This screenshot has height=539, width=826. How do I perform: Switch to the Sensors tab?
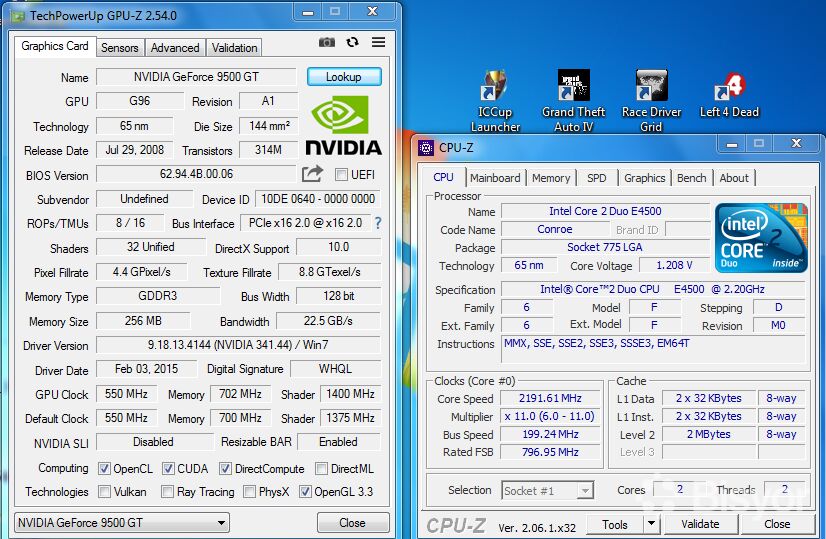pyautogui.click(x=120, y=47)
